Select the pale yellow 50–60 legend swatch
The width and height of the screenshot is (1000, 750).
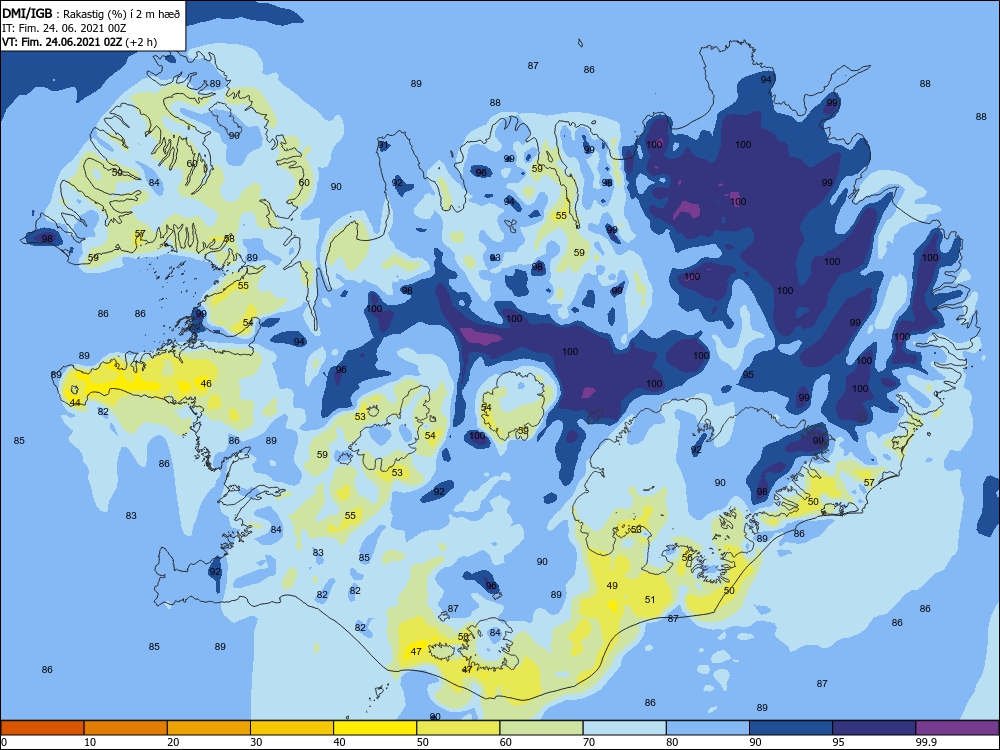coord(458,728)
